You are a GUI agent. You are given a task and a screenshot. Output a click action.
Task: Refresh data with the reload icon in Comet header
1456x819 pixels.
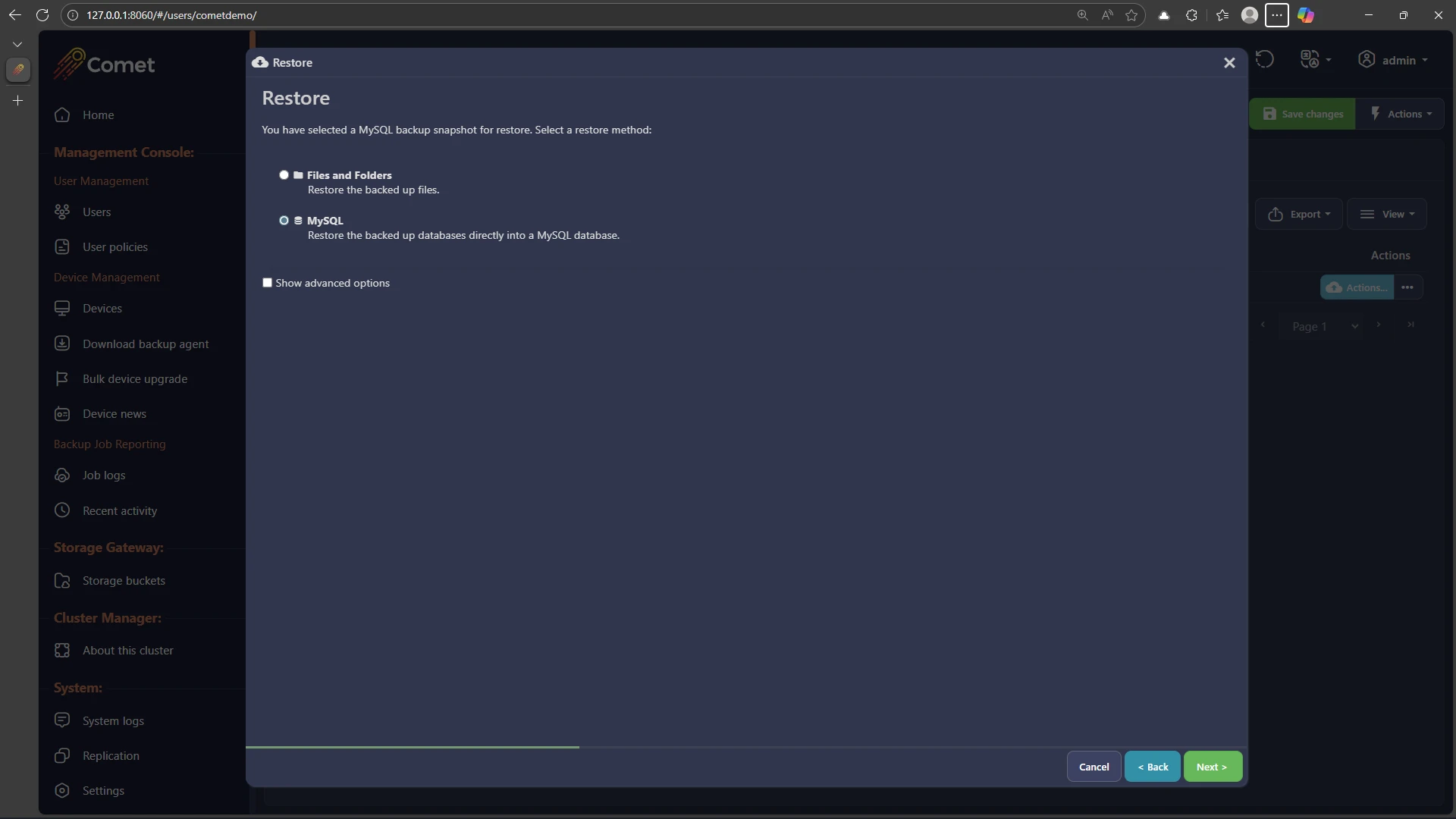(x=1264, y=59)
